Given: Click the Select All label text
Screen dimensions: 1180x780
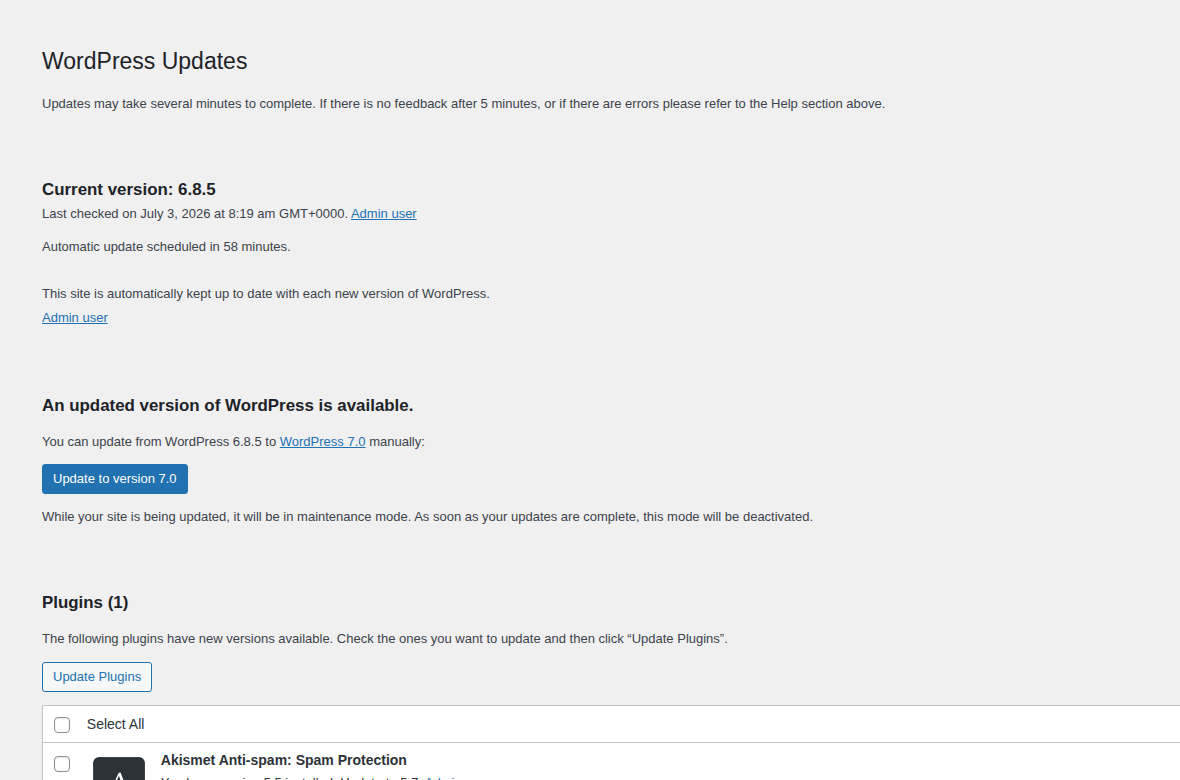Looking at the screenshot, I should [x=115, y=724].
